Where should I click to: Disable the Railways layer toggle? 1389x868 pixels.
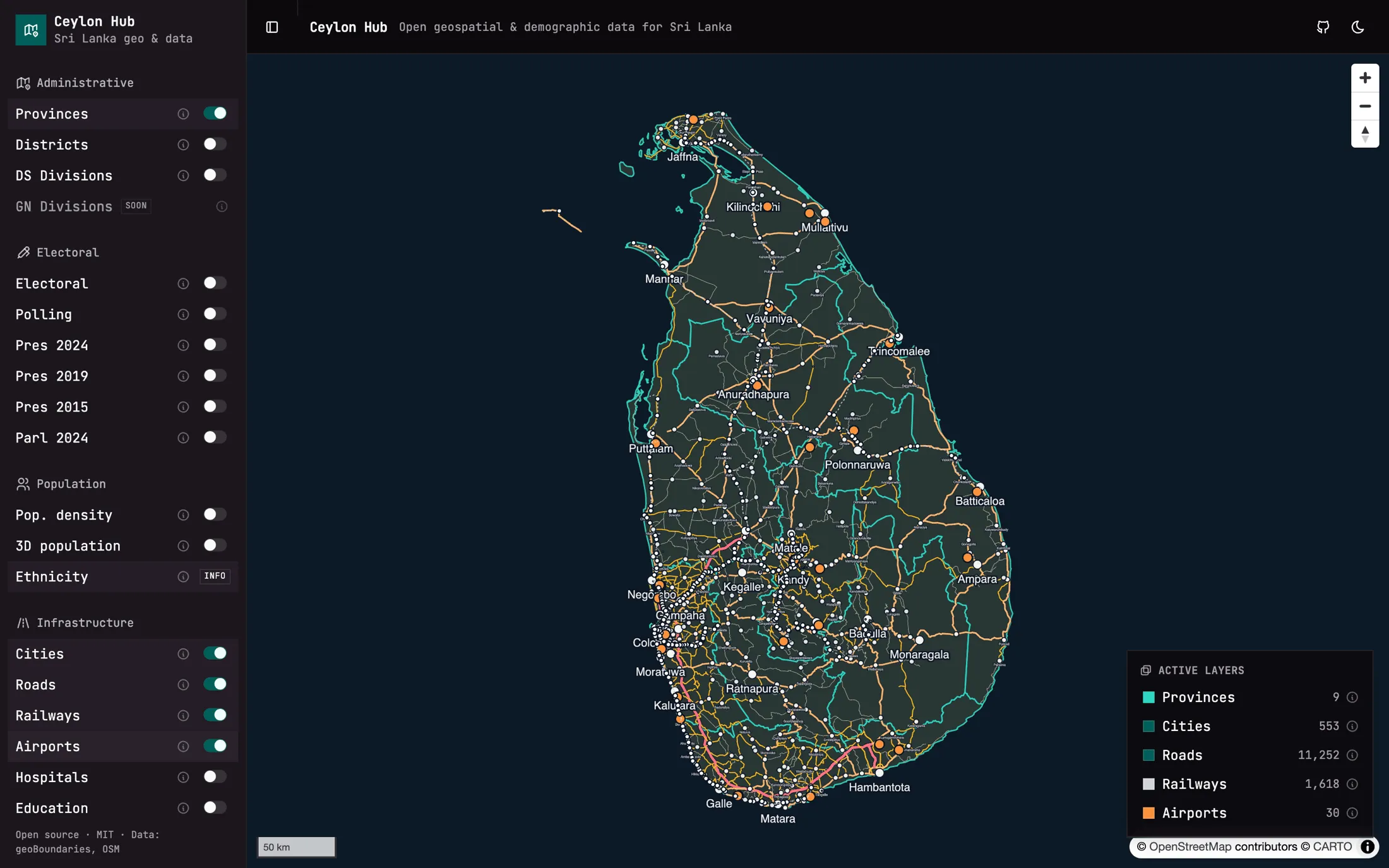(x=215, y=715)
